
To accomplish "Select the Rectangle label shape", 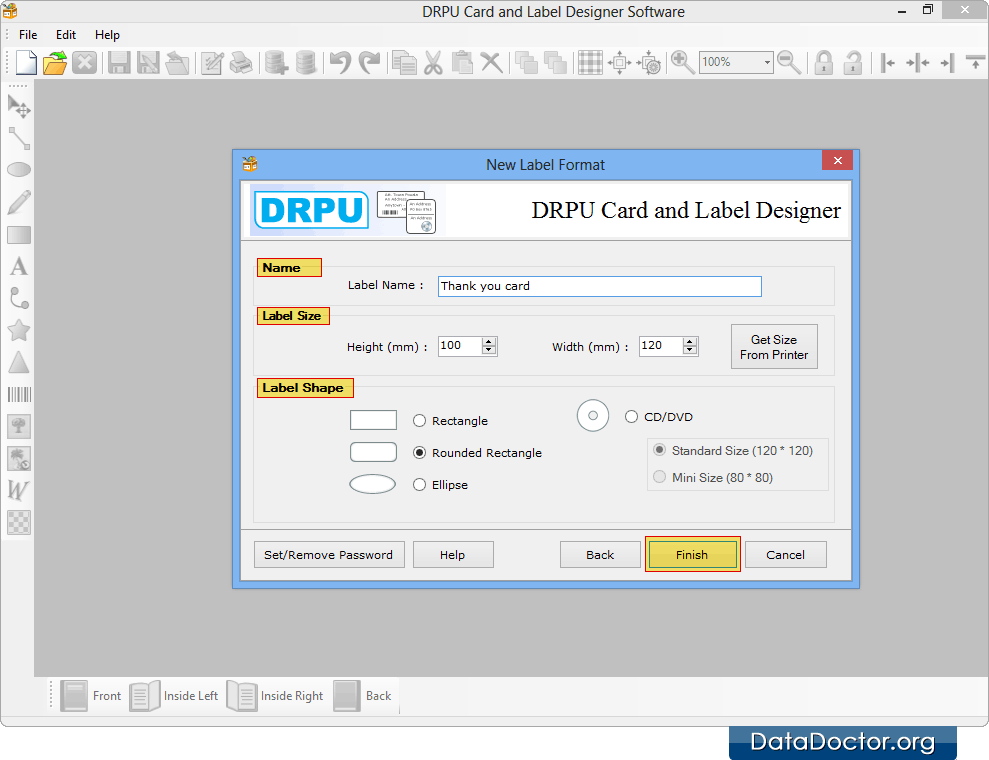I will [419, 421].
